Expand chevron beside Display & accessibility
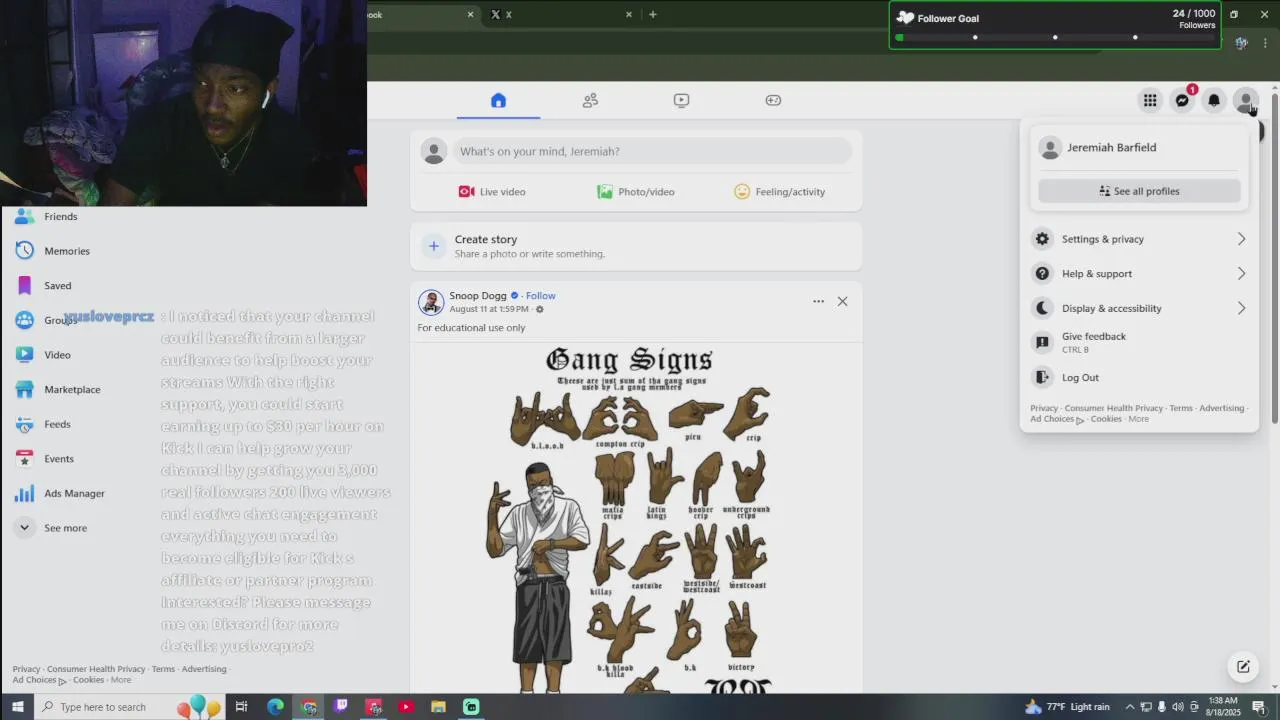The height and width of the screenshot is (720, 1280). tap(1241, 308)
